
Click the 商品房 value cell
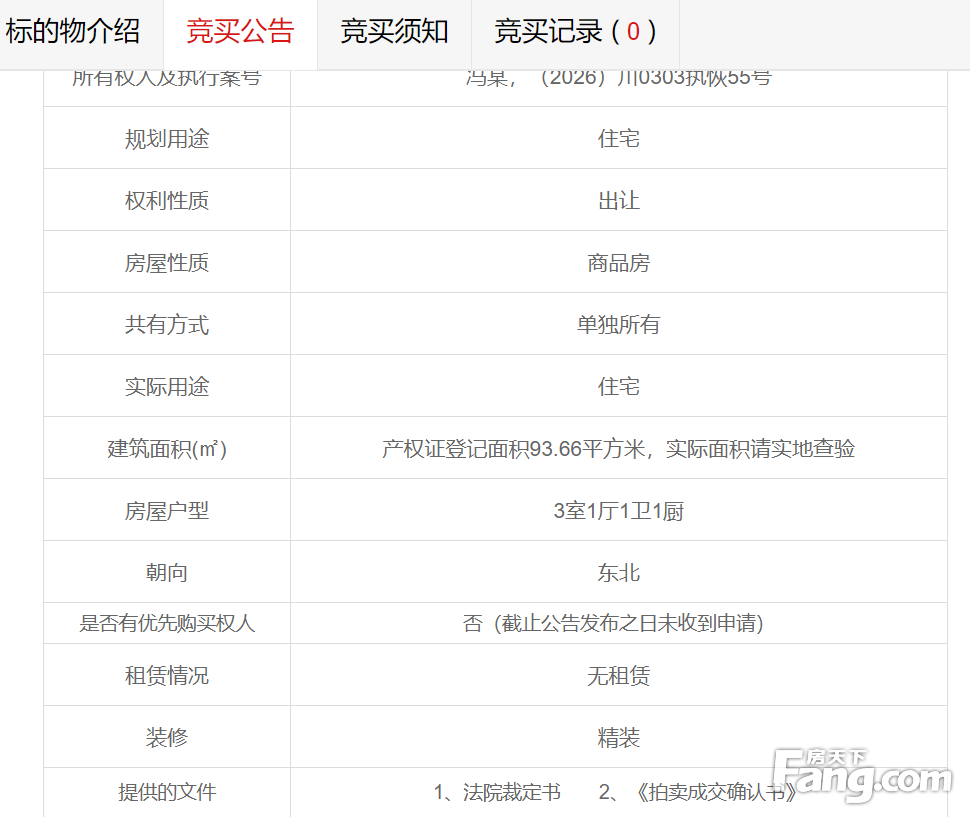tap(618, 263)
